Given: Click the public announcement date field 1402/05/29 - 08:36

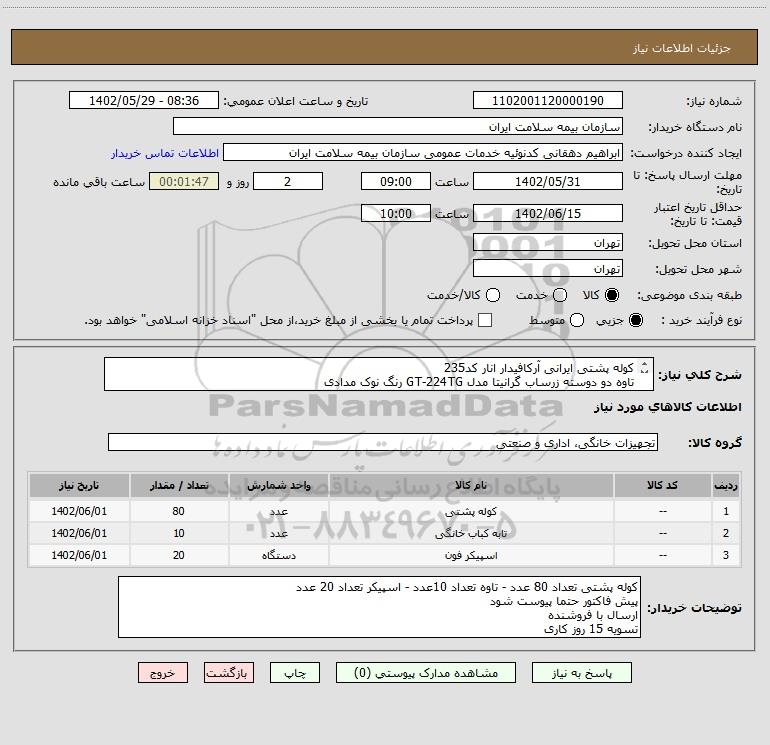Looking at the screenshot, I should click(144, 100).
